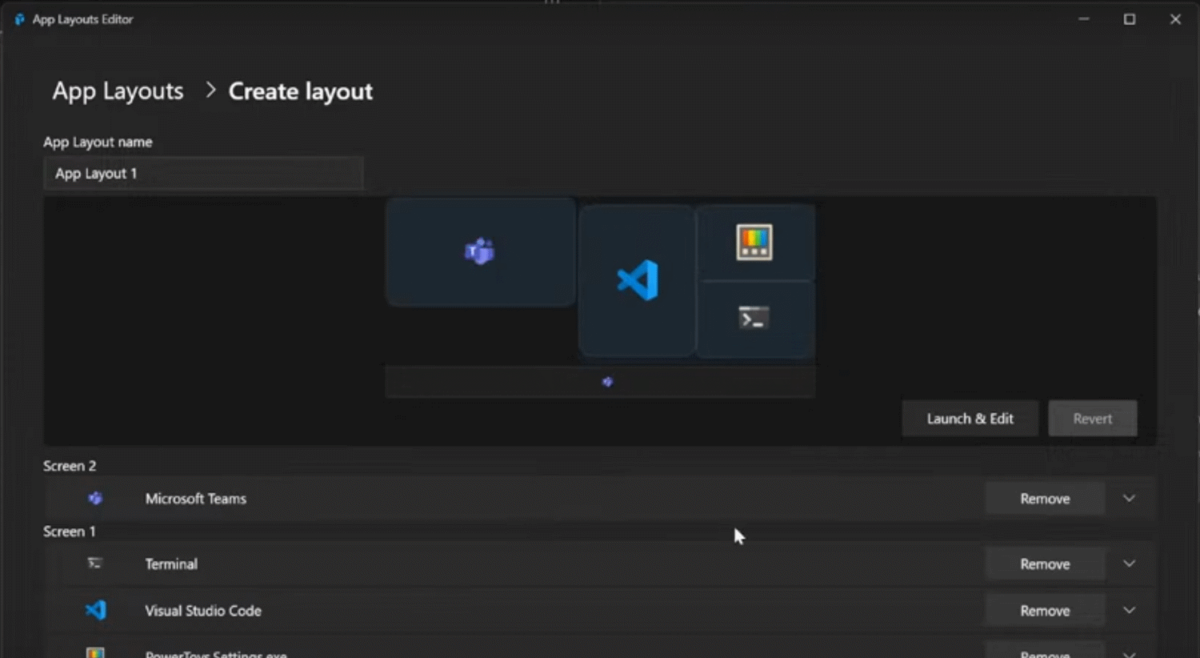Expand the Visual Studio Code row details
Viewport: 1200px width, 658px height.
click(x=1129, y=610)
